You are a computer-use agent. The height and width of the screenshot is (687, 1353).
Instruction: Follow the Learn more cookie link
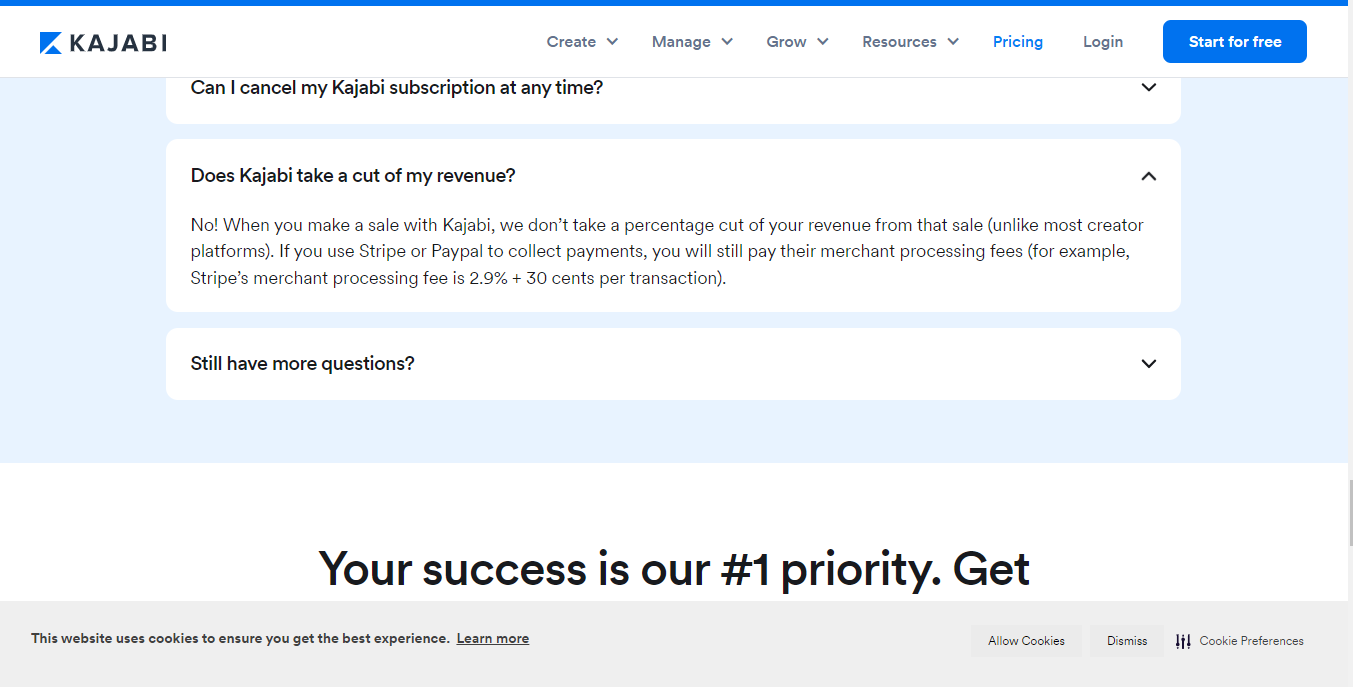tap(492, 639)
